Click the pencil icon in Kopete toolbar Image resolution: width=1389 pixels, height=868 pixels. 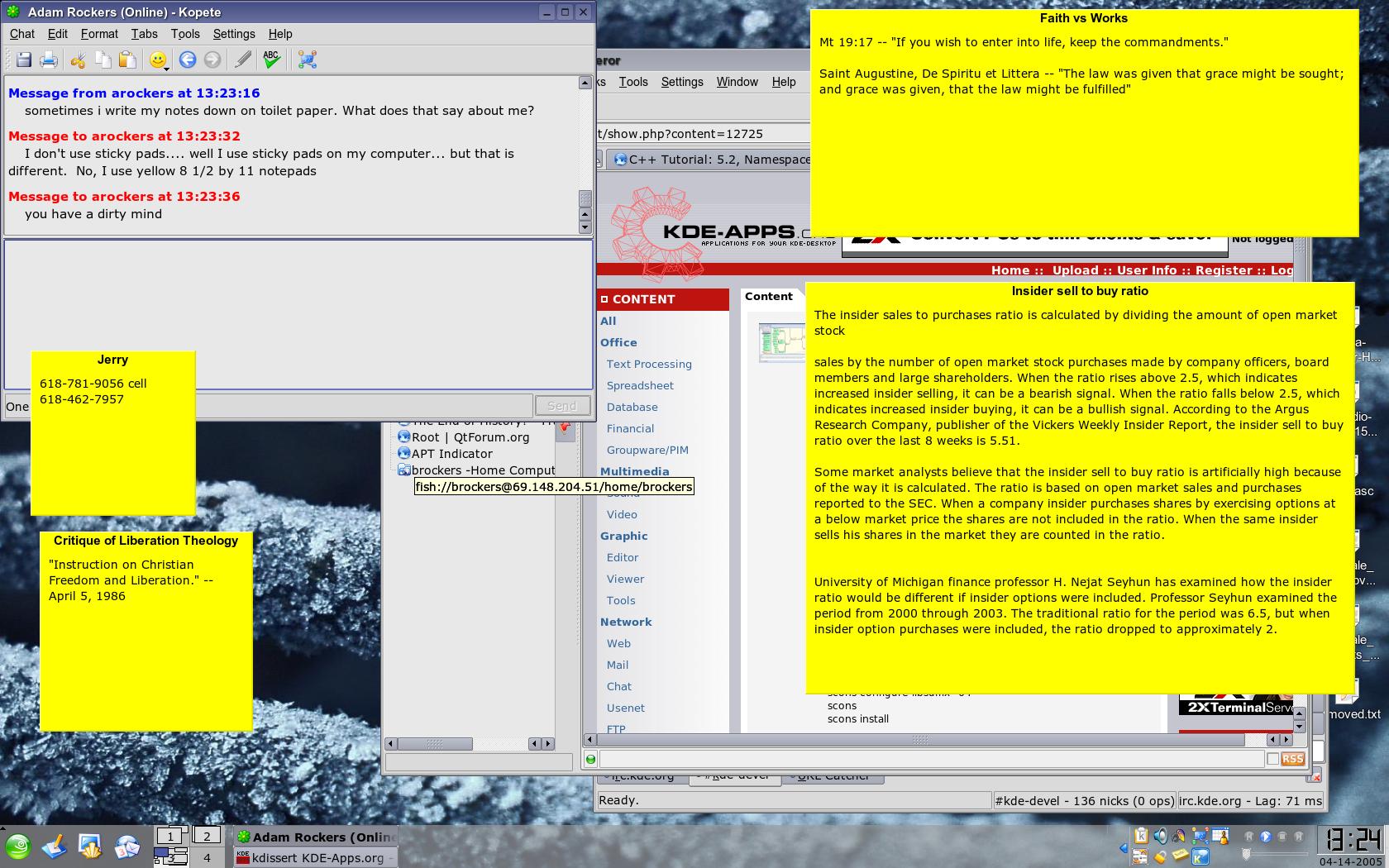point(242,60)
